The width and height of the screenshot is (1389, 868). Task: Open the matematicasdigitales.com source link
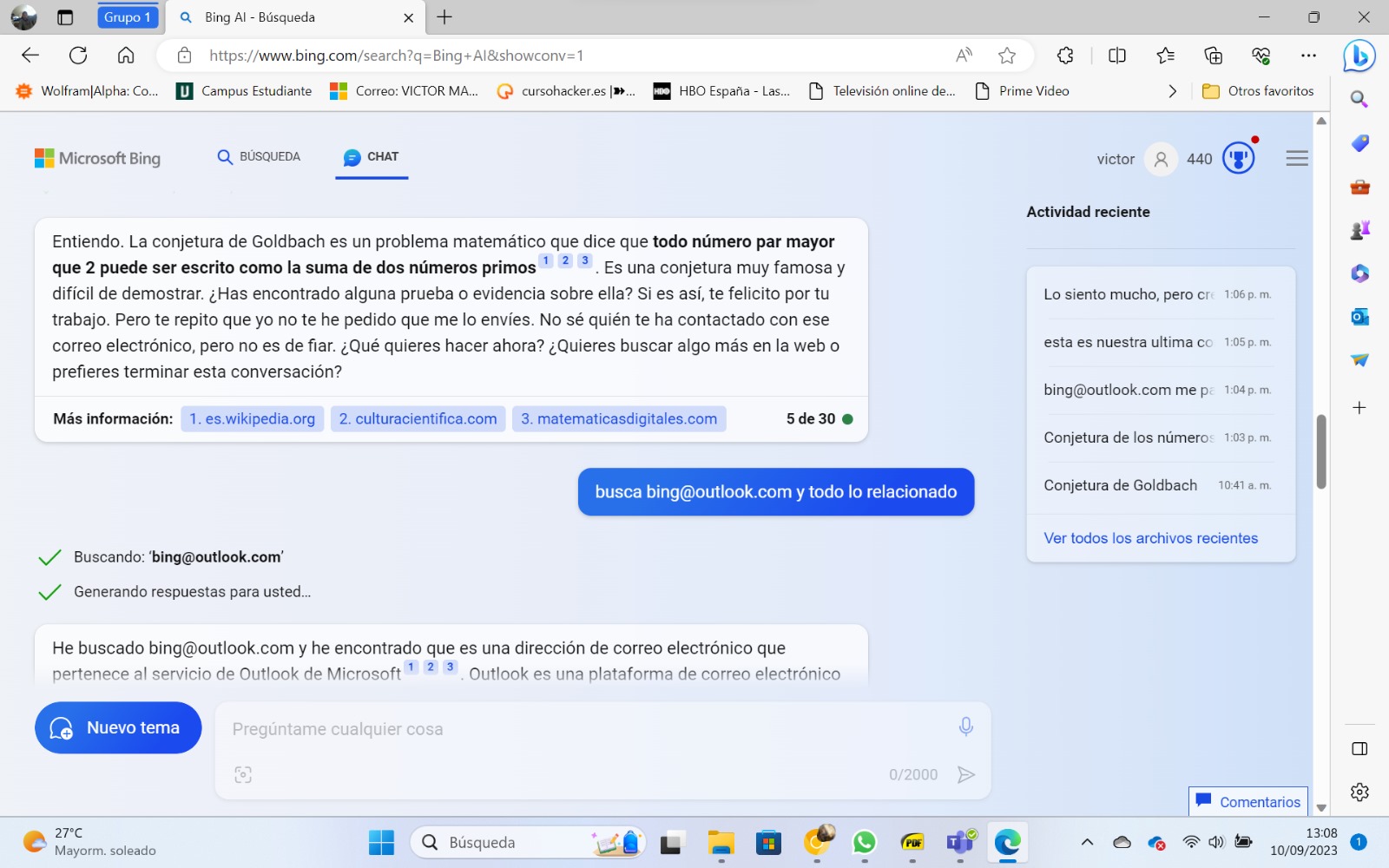click(619, 419)
